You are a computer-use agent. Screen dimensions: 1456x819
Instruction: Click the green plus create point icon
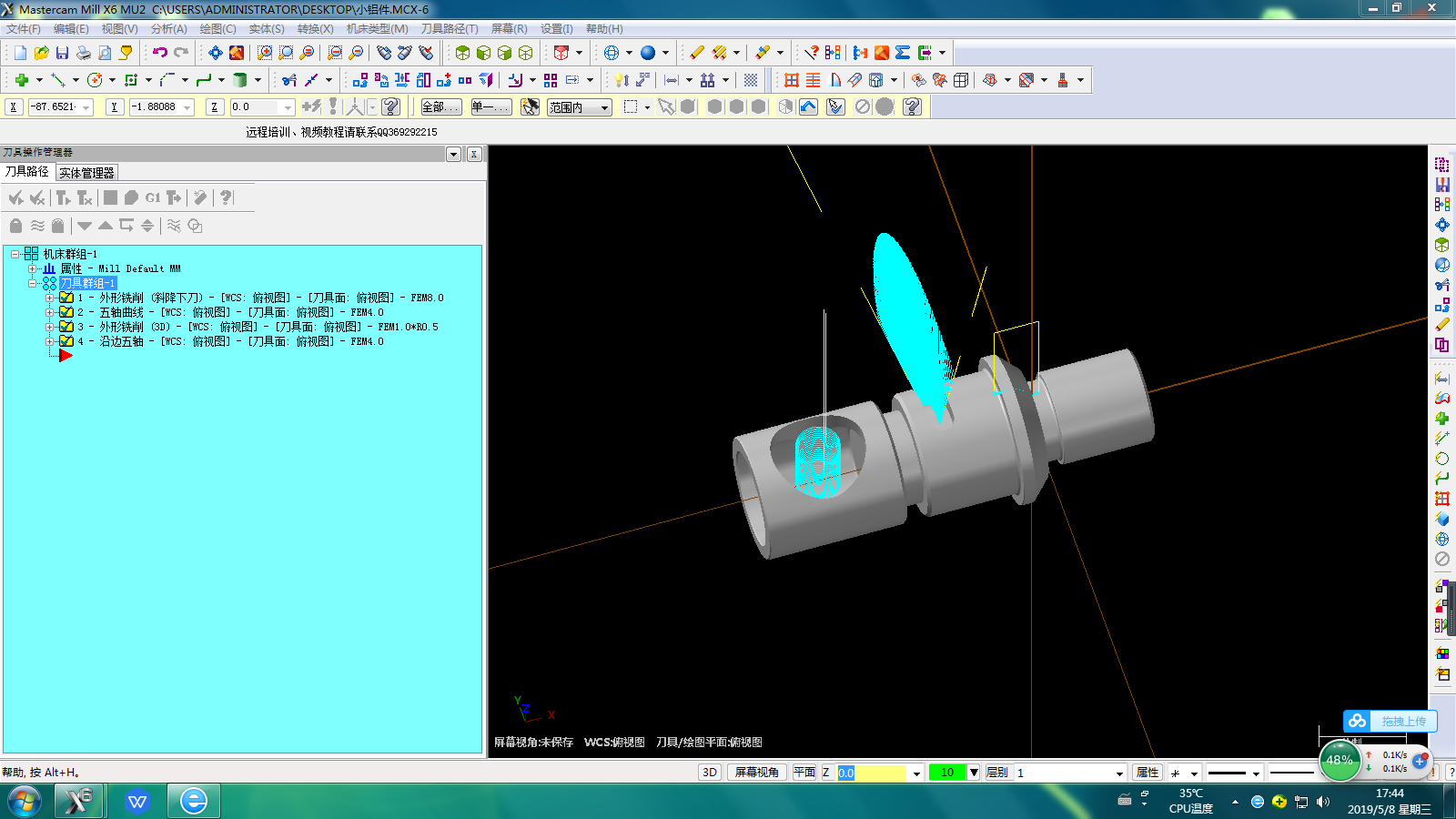click(x=22, y=80)
